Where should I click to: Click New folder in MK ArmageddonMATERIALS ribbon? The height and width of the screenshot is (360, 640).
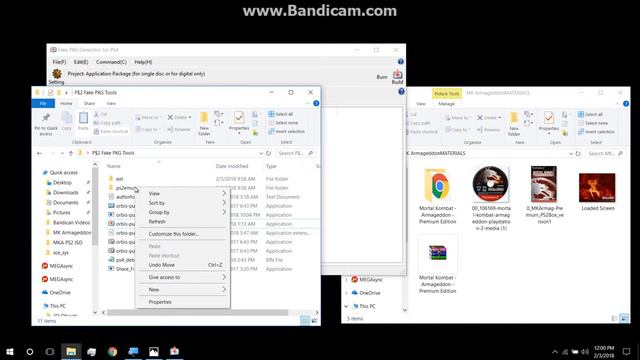point(514,124)
